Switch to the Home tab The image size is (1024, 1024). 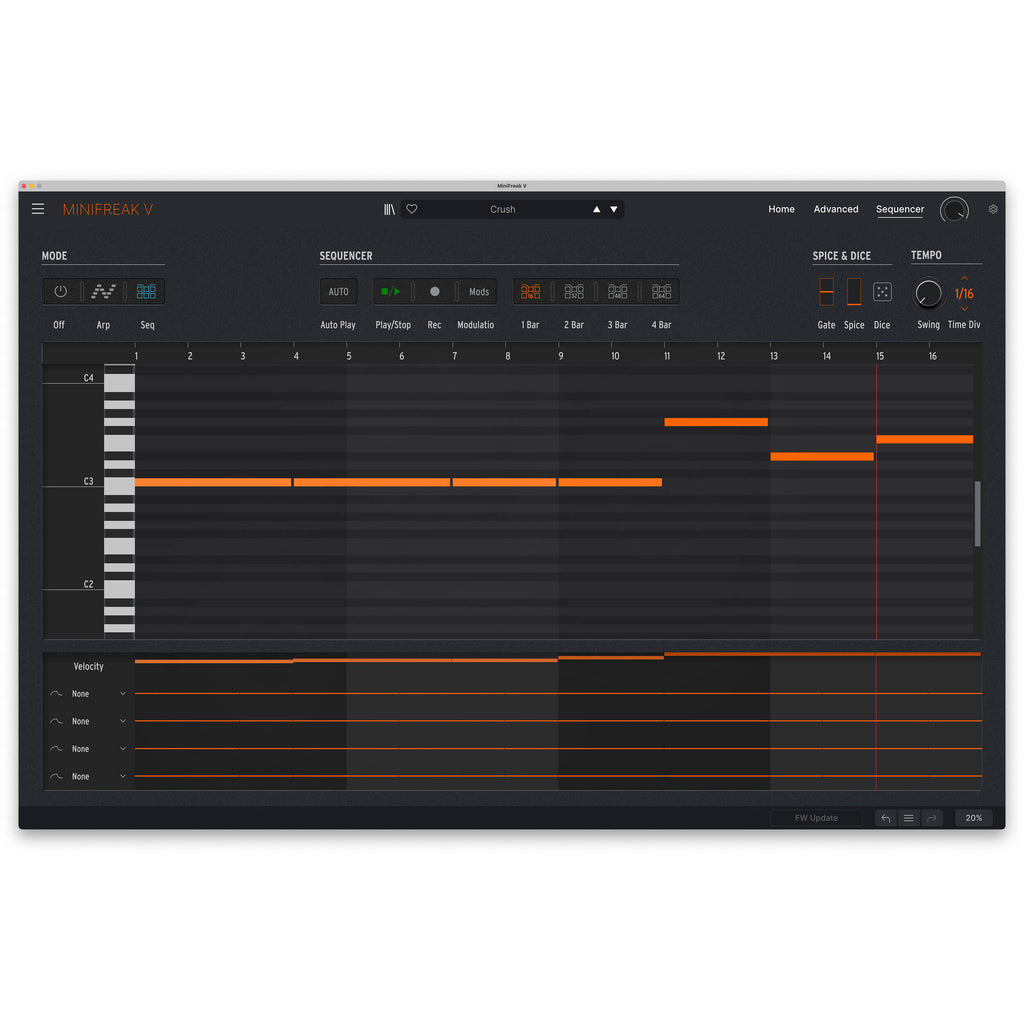point(781,209)
